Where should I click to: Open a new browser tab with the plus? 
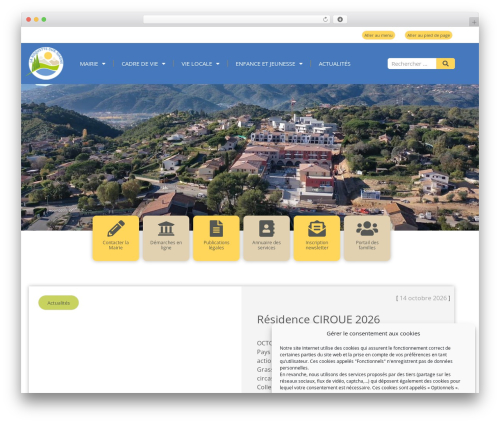point(474,22)
